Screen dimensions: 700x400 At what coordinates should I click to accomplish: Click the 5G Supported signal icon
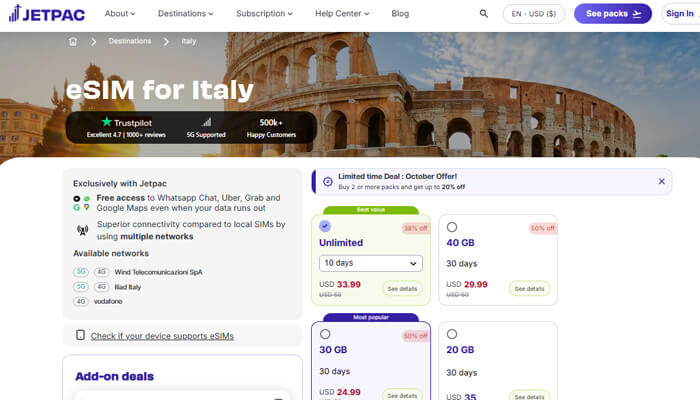click(x=207, y=122)
